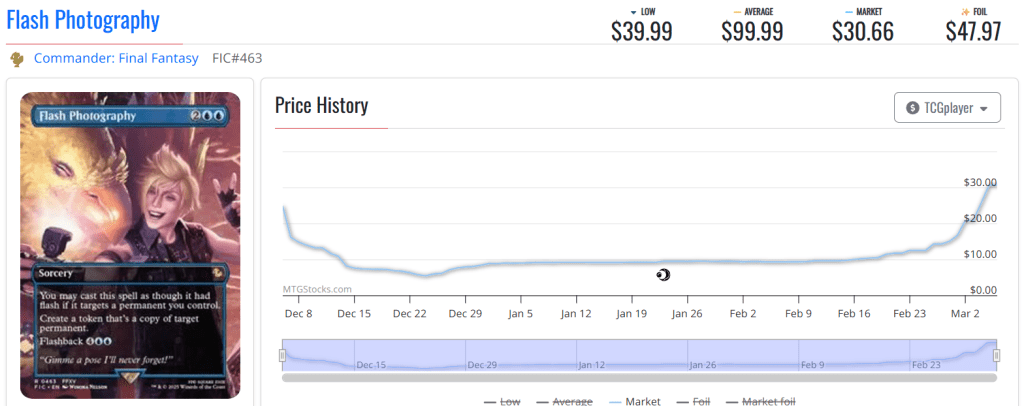
Task: Expand the caret arrow next to TCGplayer
Action: tap(984, 109)
